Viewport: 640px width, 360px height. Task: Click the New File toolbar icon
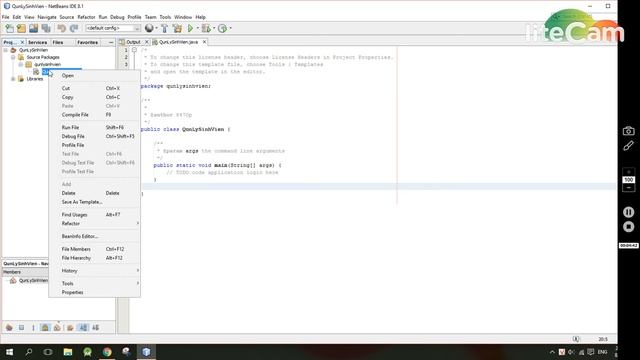pos(9,28)
